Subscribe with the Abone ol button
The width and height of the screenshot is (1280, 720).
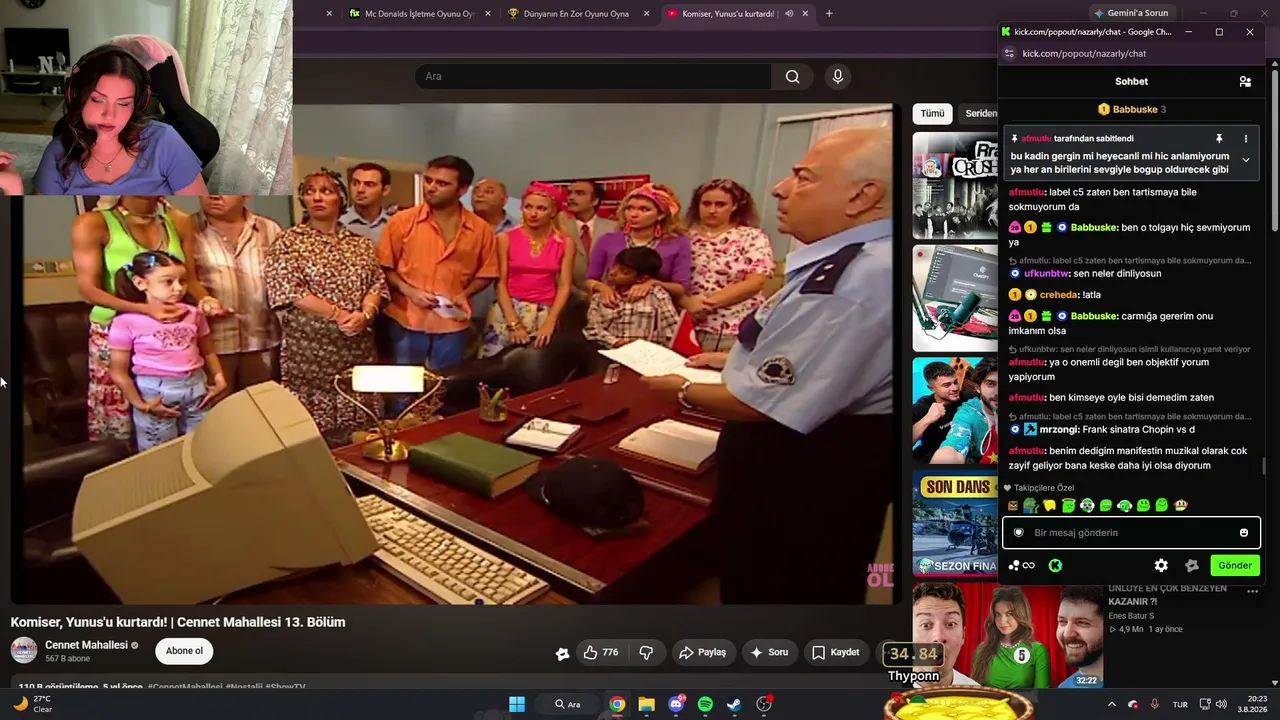pyautogui.click(x=184, y=651)
